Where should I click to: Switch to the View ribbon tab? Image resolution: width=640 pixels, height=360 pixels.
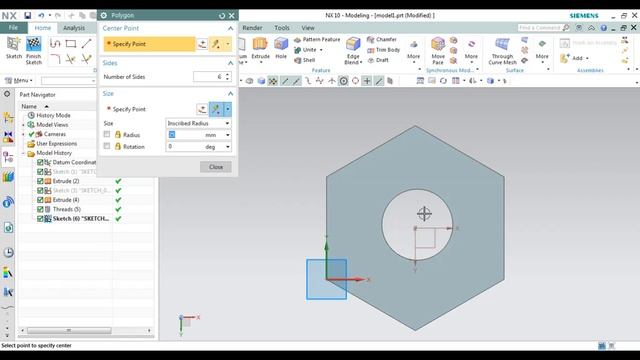(308, 28)
